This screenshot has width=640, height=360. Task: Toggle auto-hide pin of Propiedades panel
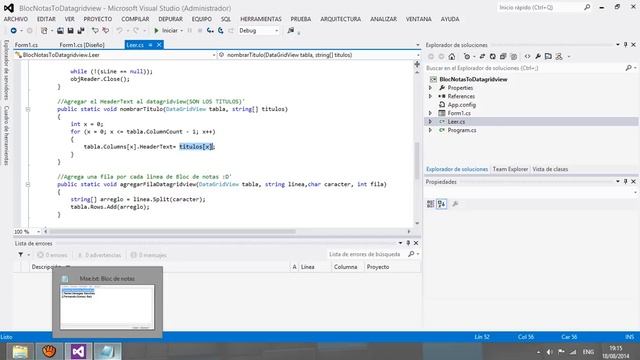[x=625, y=181]
